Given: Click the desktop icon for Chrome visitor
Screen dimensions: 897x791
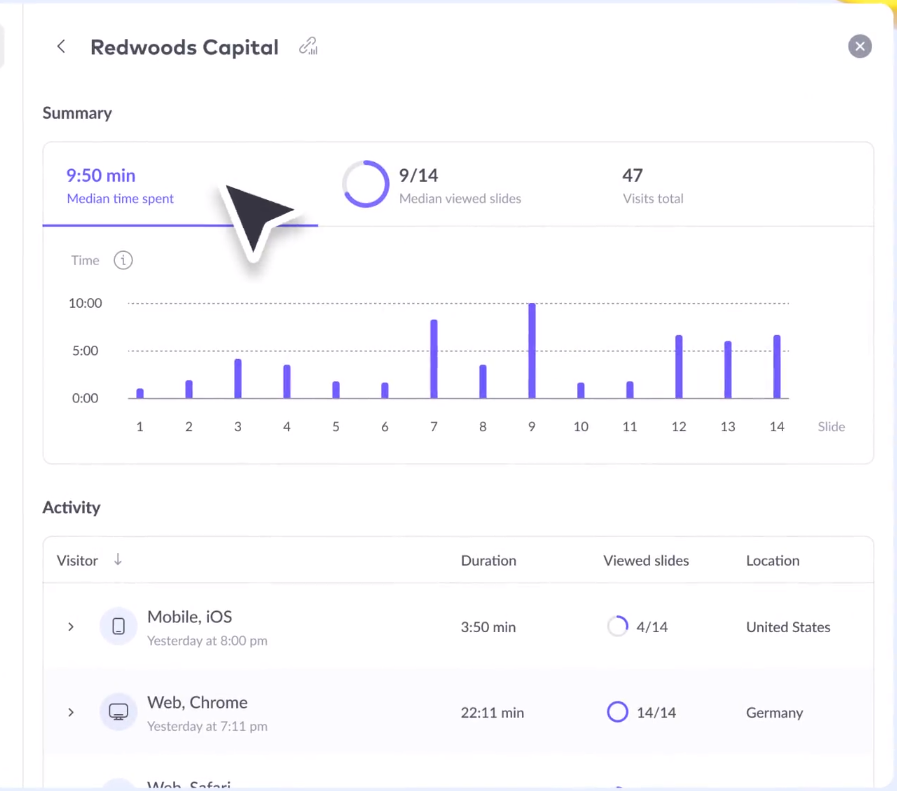Looking at the screenshot, I should click(118, 713).
